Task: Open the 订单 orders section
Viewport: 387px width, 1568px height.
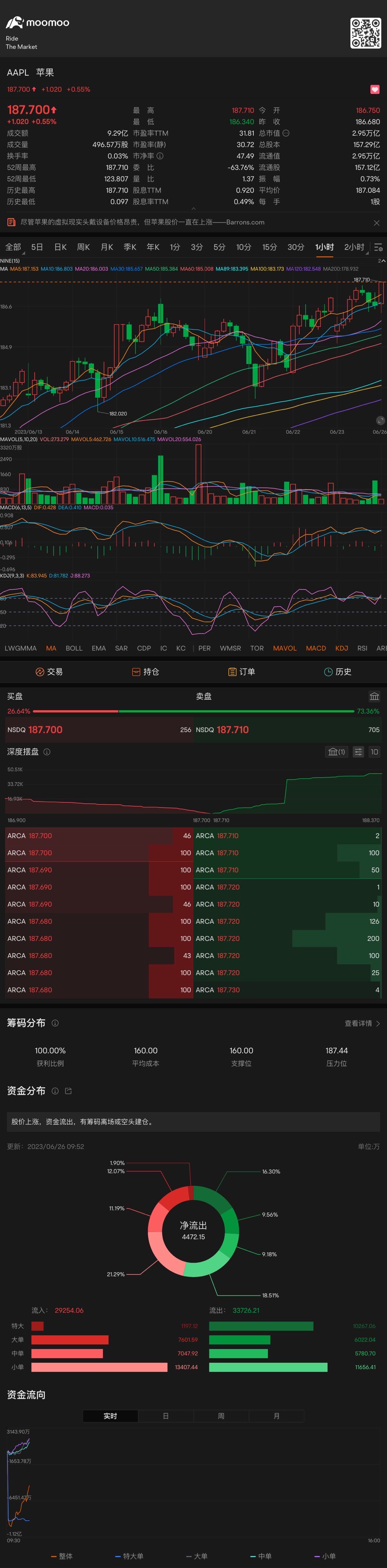Action: [241, 672]
